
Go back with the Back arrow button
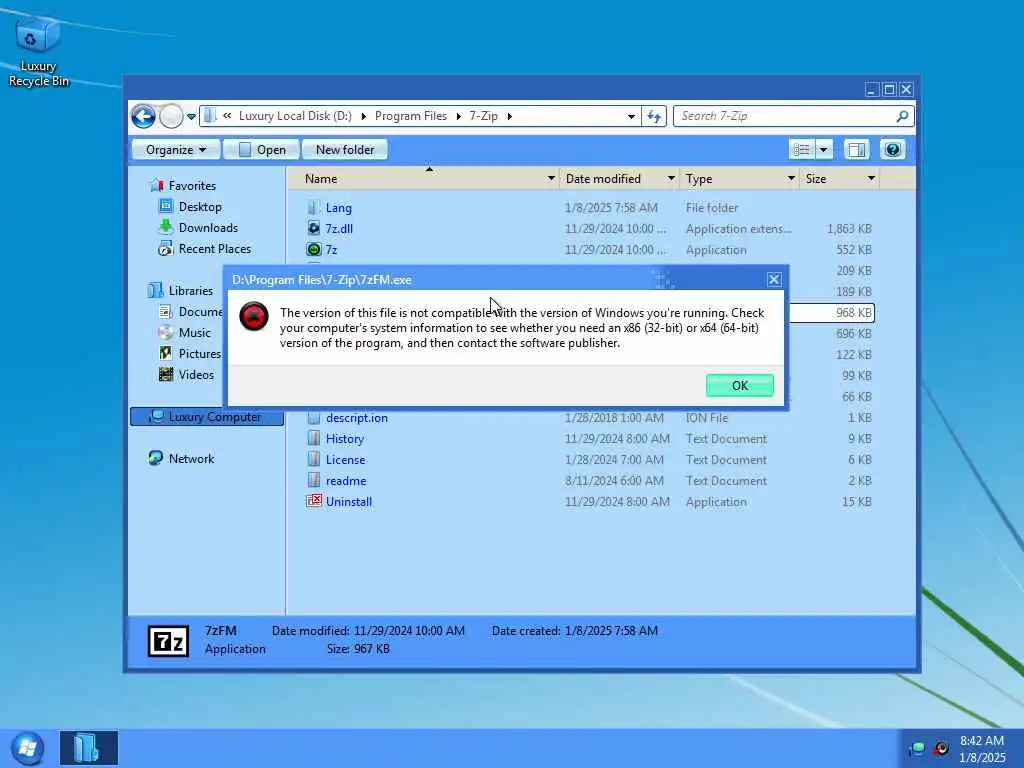tap(143, 116)
